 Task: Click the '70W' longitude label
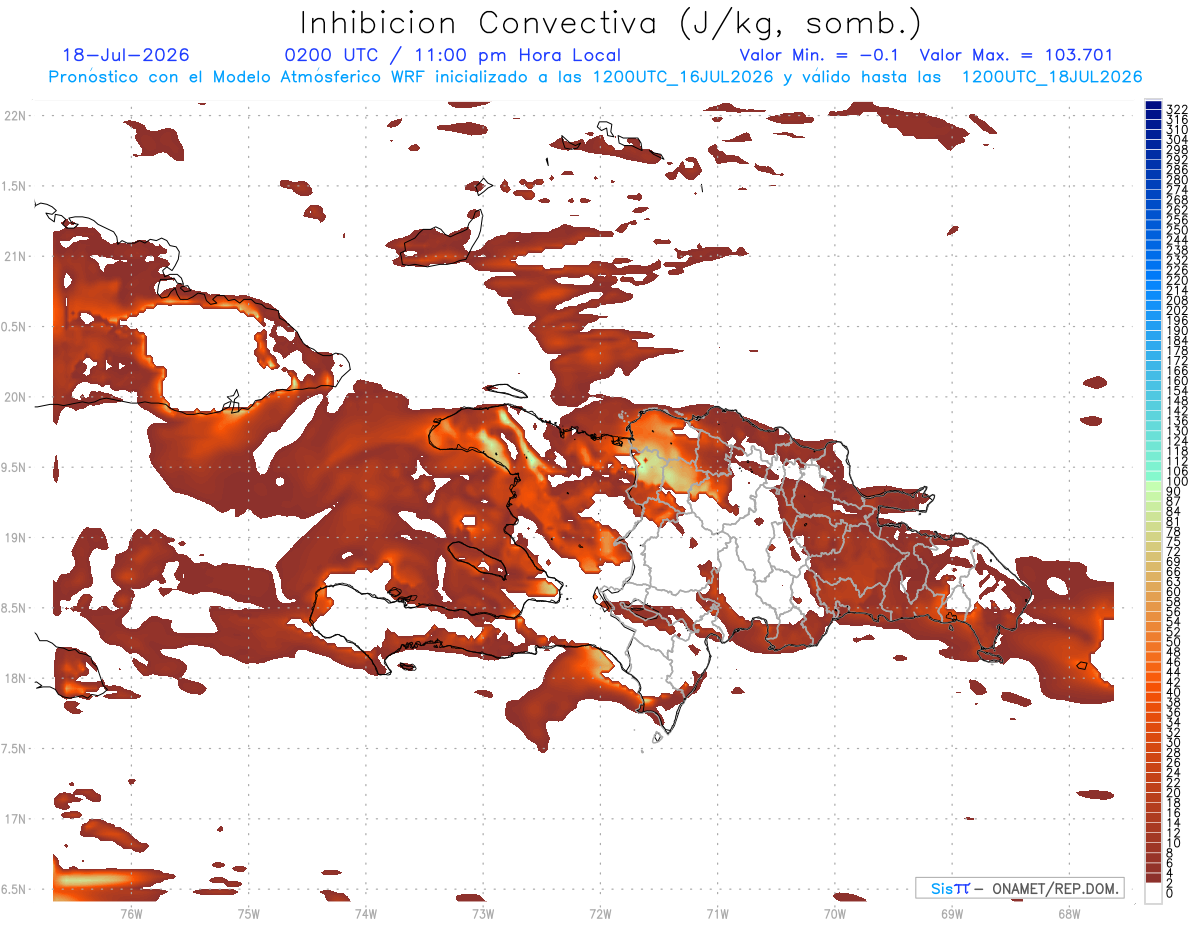tap(834, 913)
